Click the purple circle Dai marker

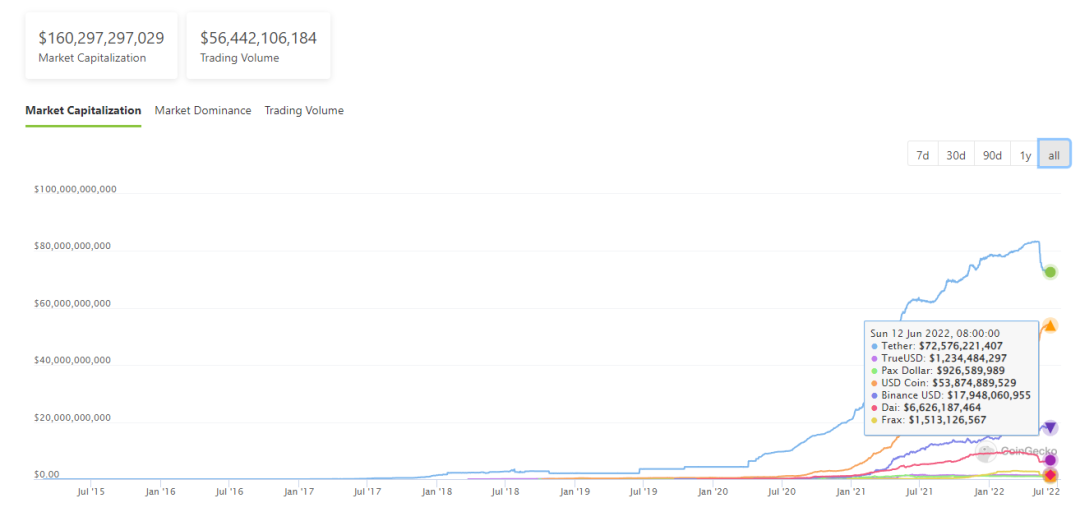pos(1050,460)
